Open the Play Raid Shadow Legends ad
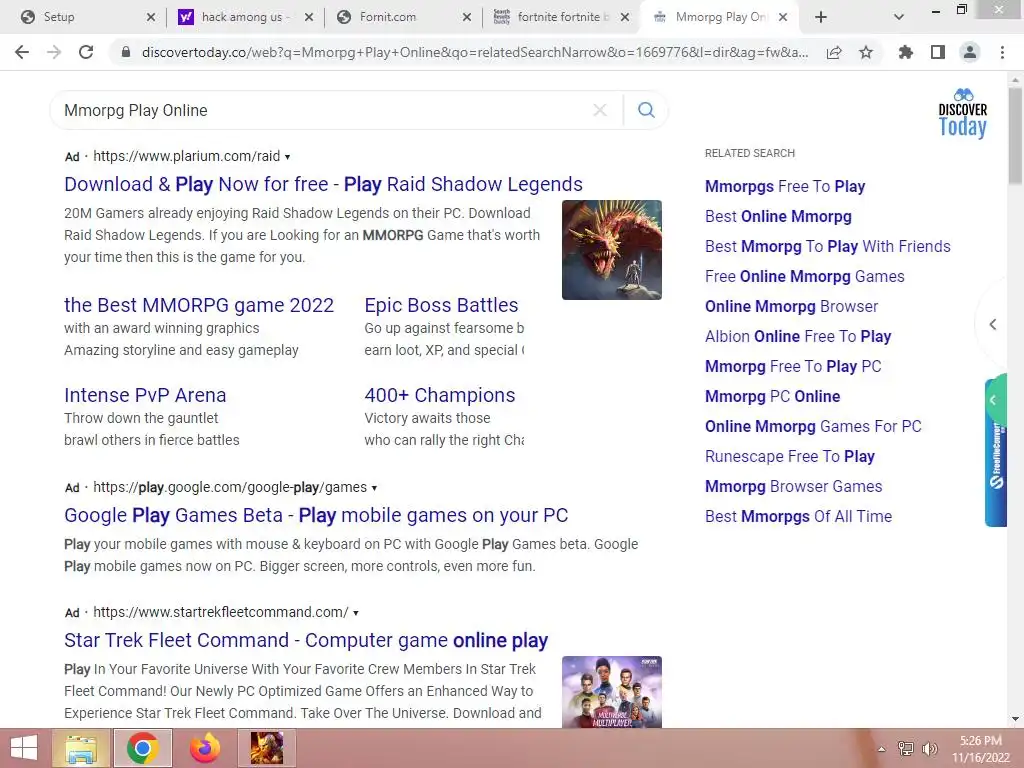This screenshot has width=1024, height=768. coord(323,184)
